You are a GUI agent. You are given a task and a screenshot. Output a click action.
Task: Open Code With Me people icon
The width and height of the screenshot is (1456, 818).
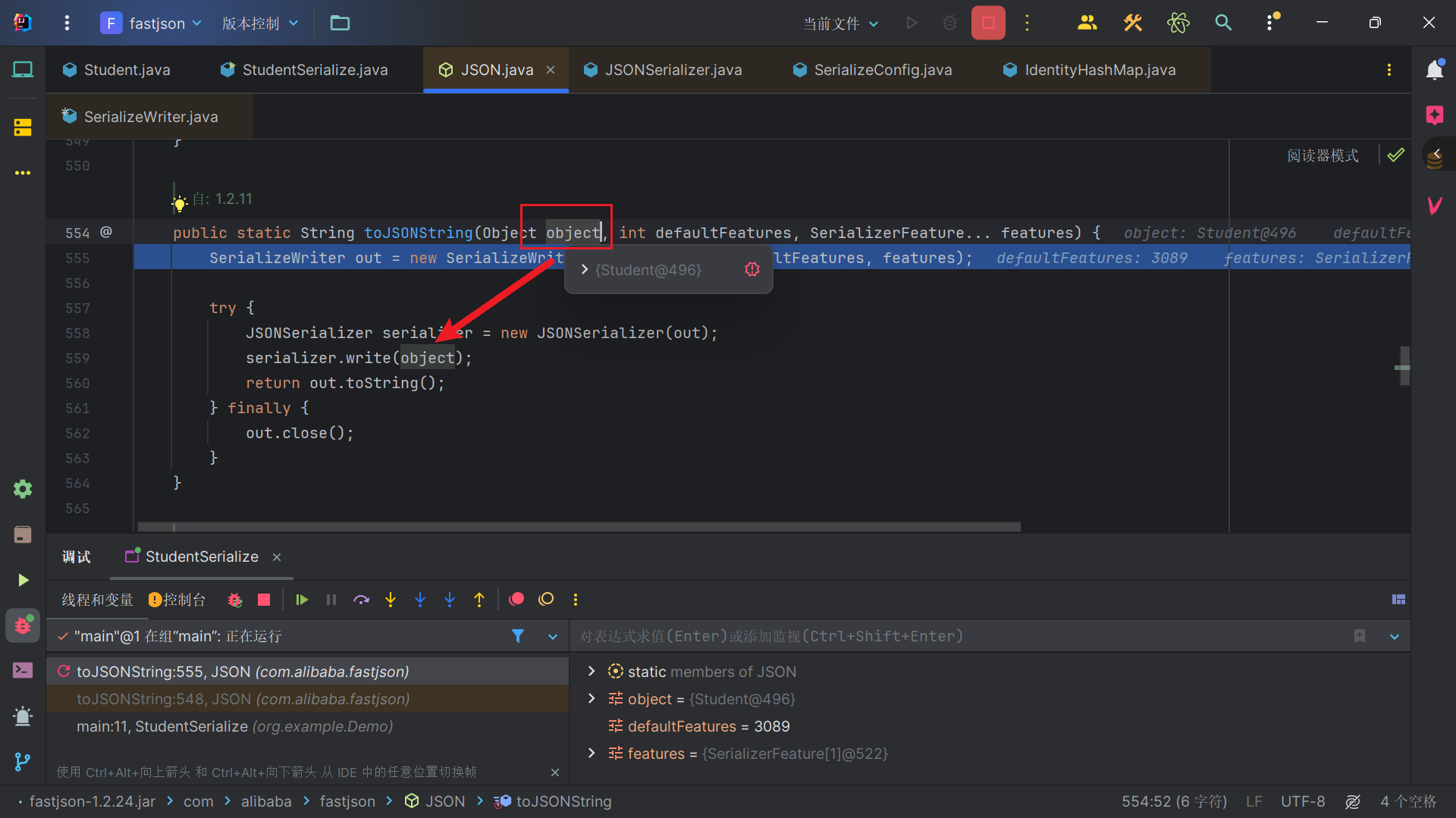coord(1087,23)
